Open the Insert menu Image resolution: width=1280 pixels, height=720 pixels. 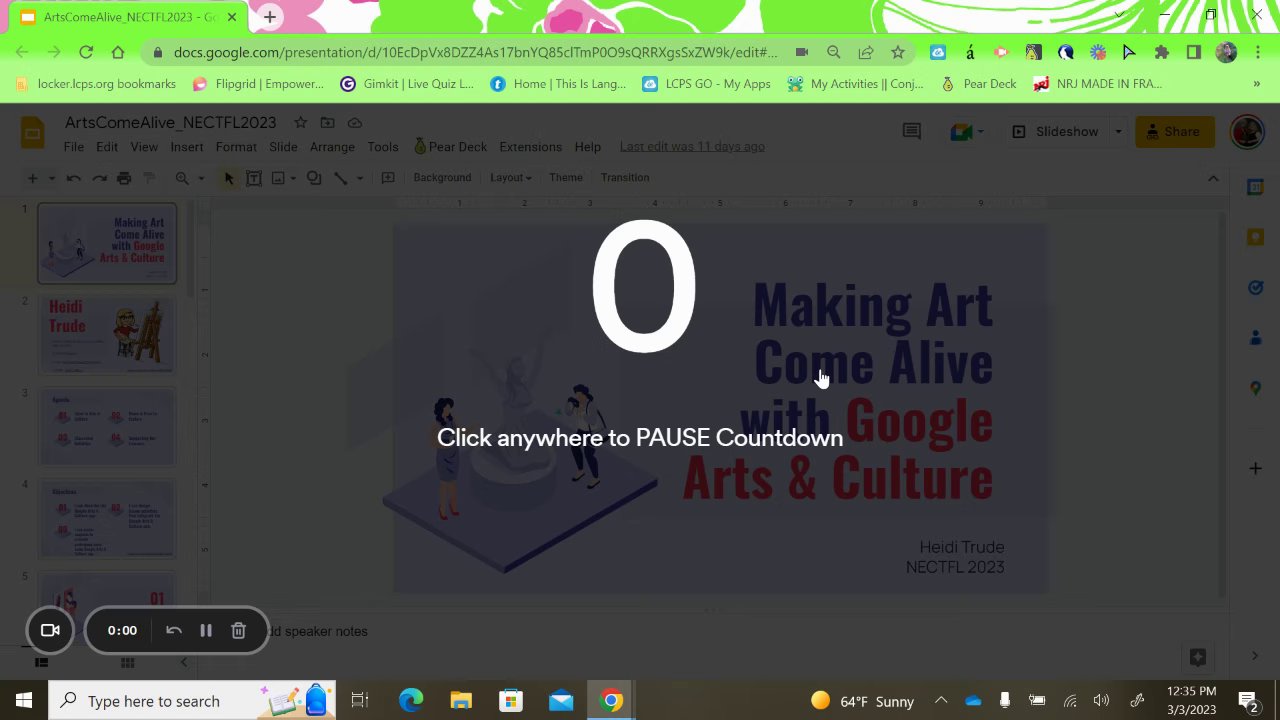tap(187, 147)
